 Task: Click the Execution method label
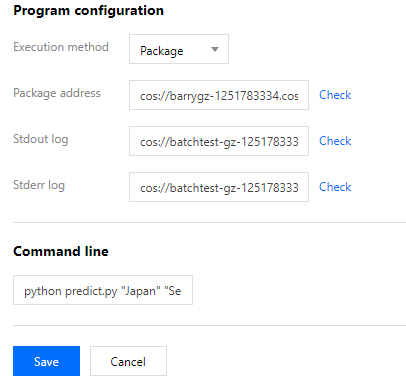(x=61, y=47)
